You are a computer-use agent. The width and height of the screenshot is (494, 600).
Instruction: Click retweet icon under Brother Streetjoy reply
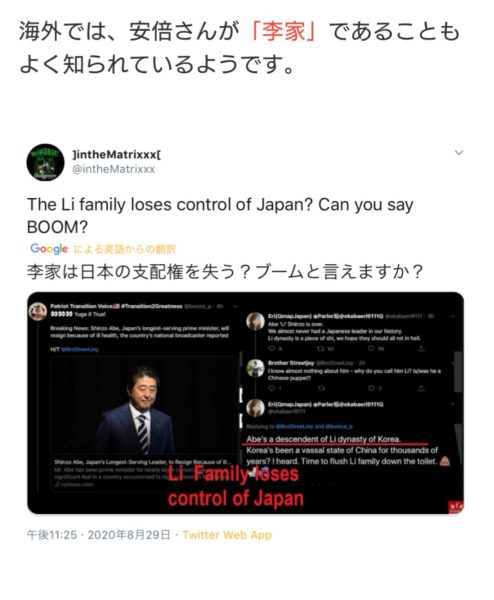[321, 388]
